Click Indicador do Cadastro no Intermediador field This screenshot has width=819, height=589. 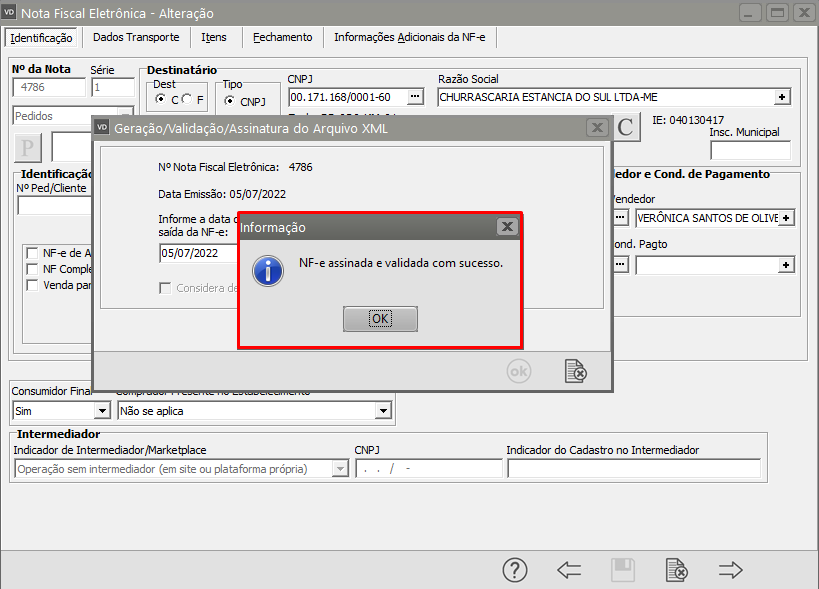[x=633, y=468]
